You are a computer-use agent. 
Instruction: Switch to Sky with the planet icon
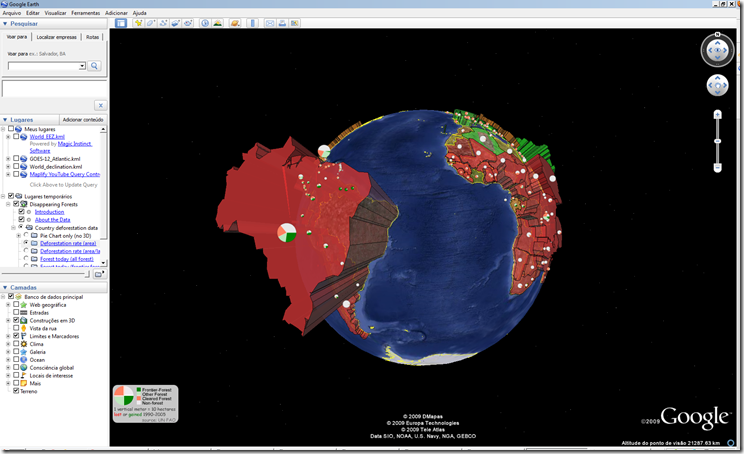tap(234, 23)
